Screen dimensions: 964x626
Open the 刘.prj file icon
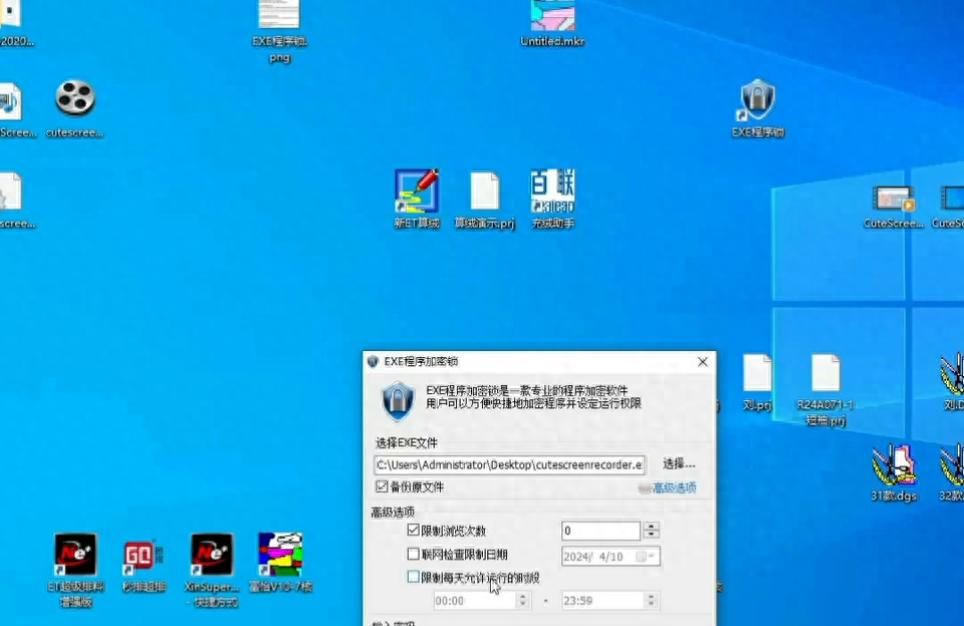coord(757,373)
